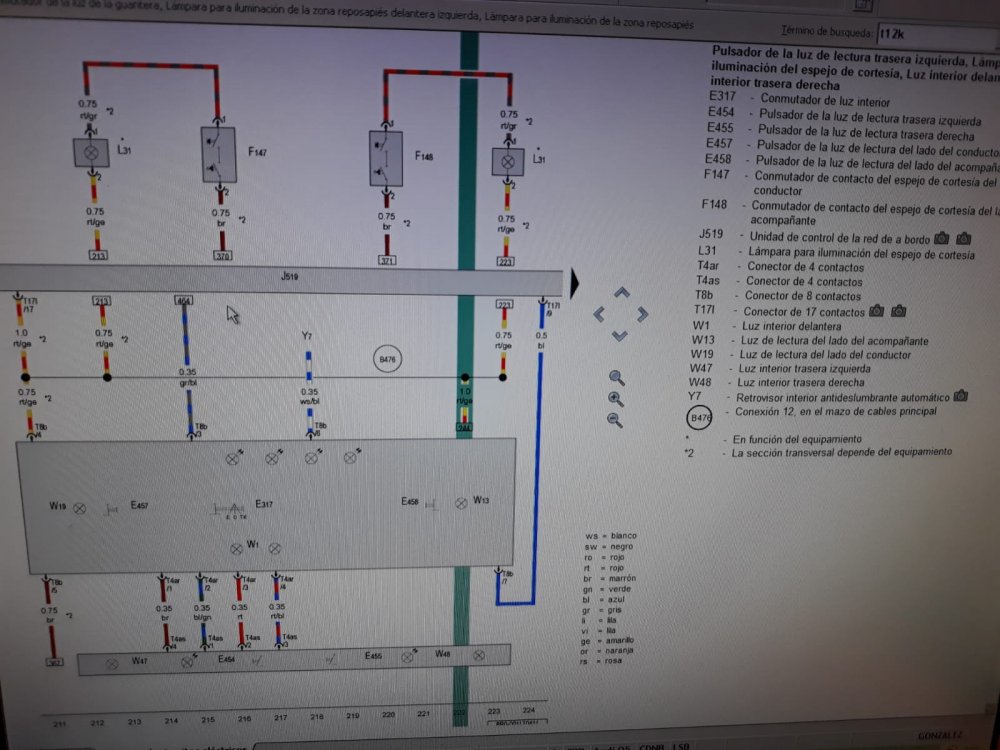Select legend row E455 lectura trasera derecha

841,132
